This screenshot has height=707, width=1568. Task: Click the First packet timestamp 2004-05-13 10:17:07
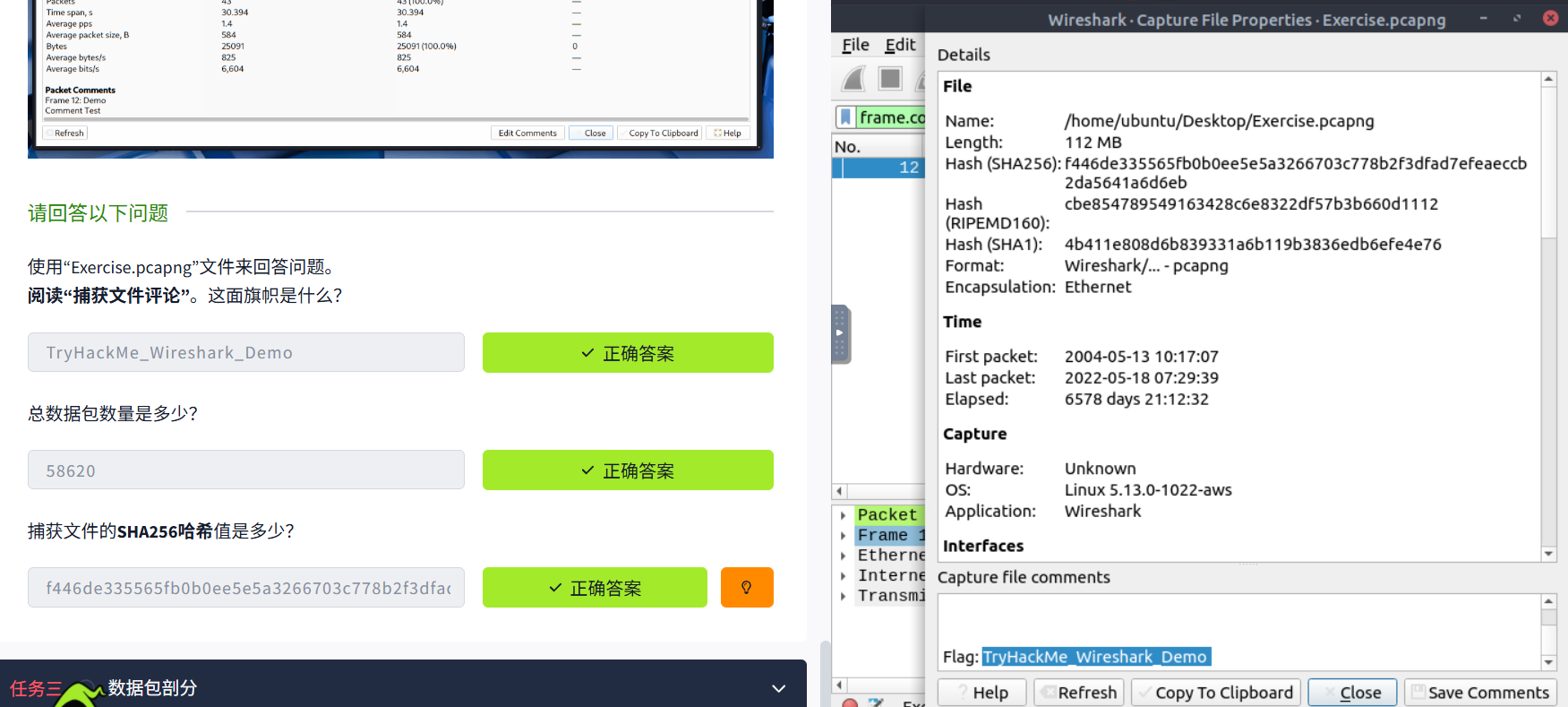(1141, 357)
